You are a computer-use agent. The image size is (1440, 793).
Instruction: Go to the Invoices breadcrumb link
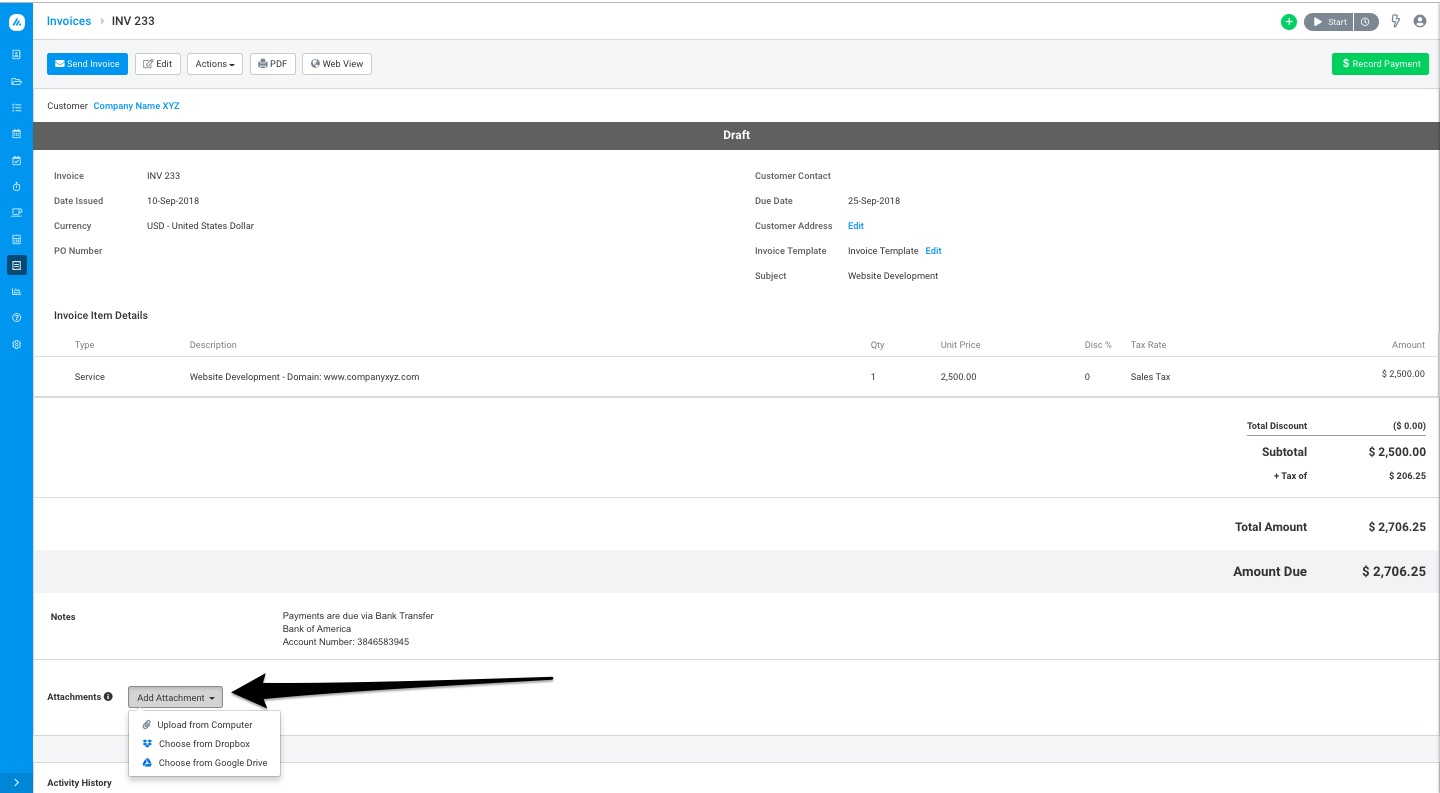(69, 21)
